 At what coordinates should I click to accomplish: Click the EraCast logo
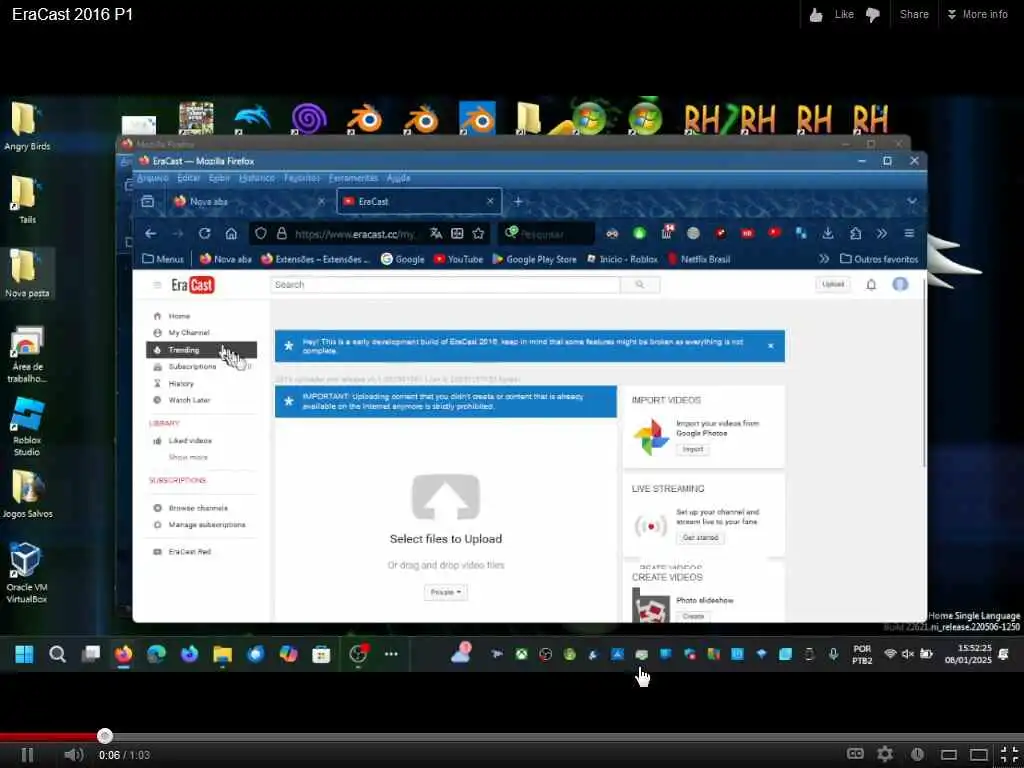pyautogui.click(x=193, y=285)
